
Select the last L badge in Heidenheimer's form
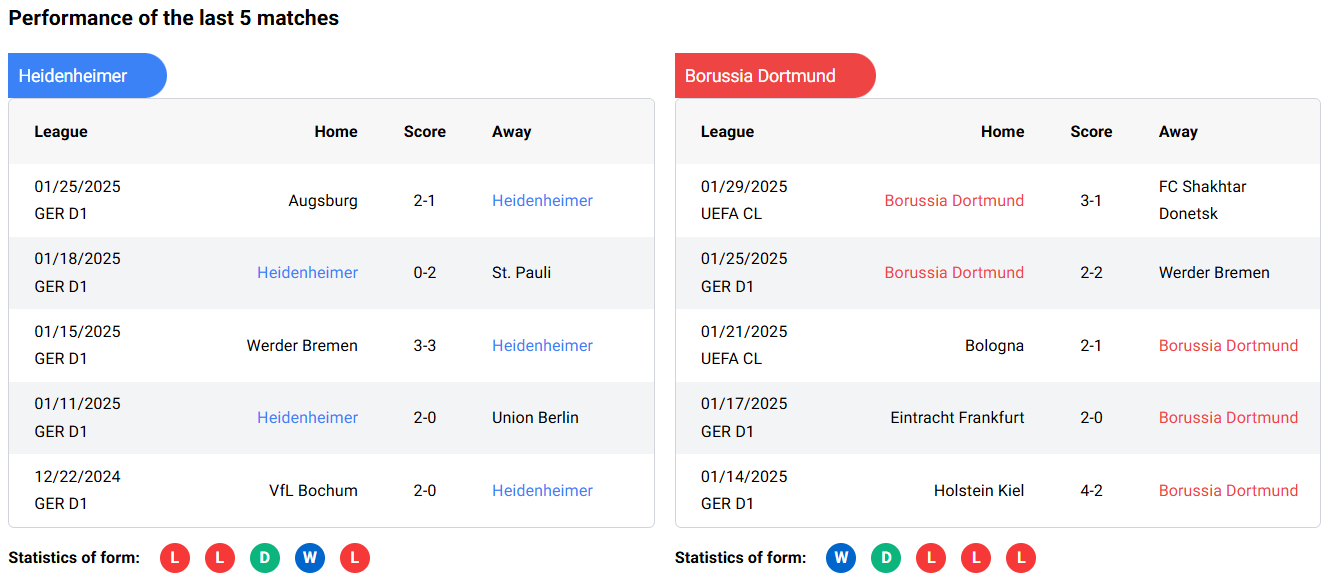pos(355,558)
